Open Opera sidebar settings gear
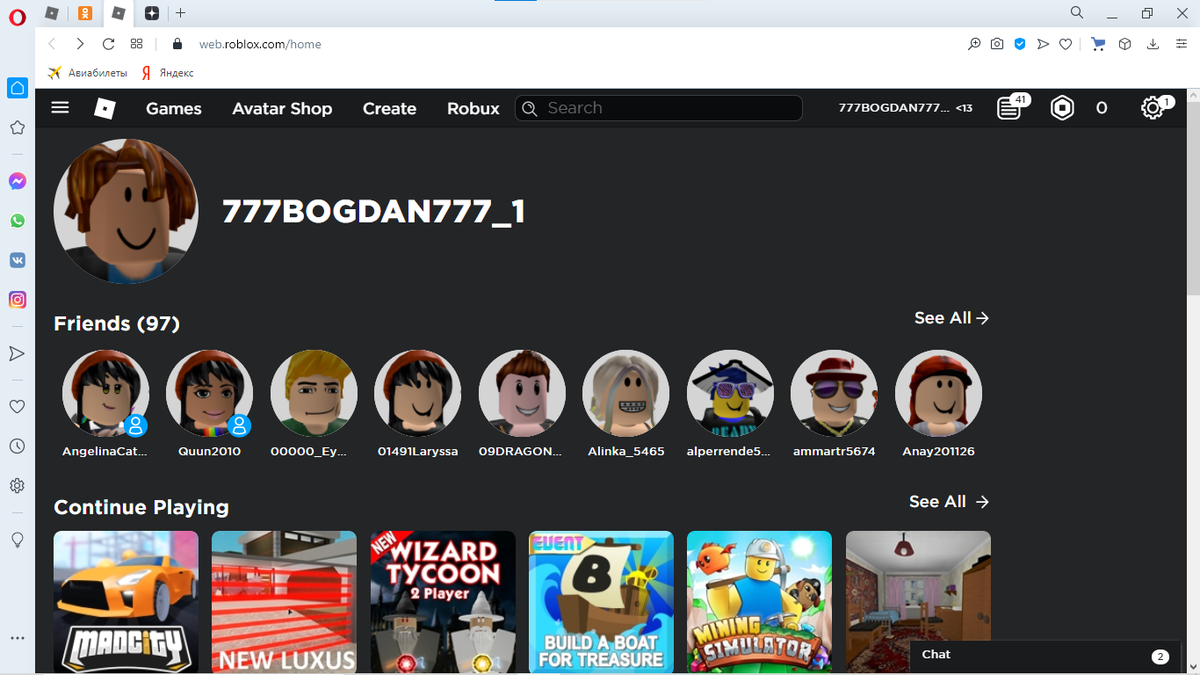Screen dimensions: 1200x675 tap(17, 486)
